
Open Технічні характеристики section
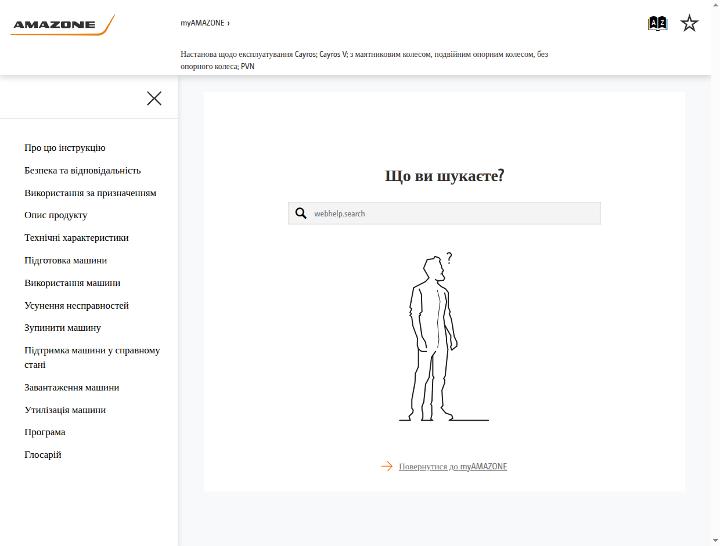76,238
